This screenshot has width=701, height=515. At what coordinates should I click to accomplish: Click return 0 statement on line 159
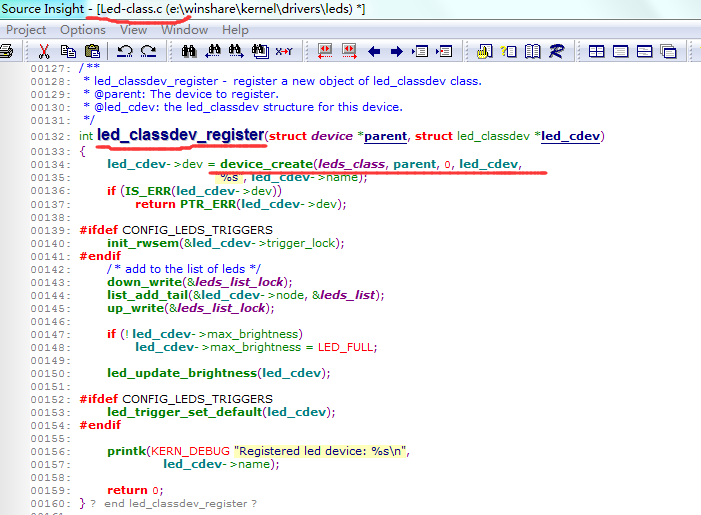pos(133,490)
